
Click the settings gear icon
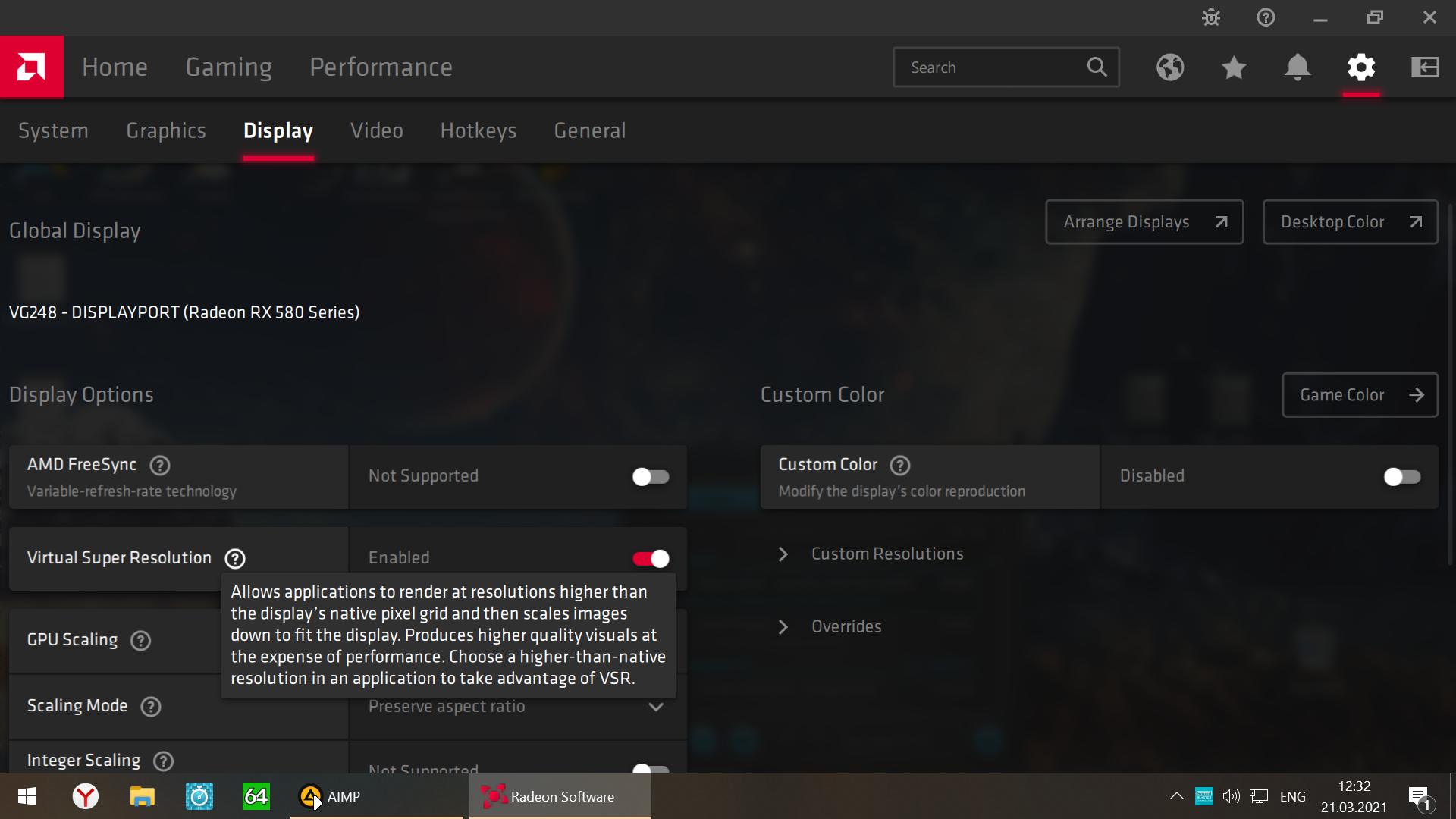click(x=1361, y=67)
